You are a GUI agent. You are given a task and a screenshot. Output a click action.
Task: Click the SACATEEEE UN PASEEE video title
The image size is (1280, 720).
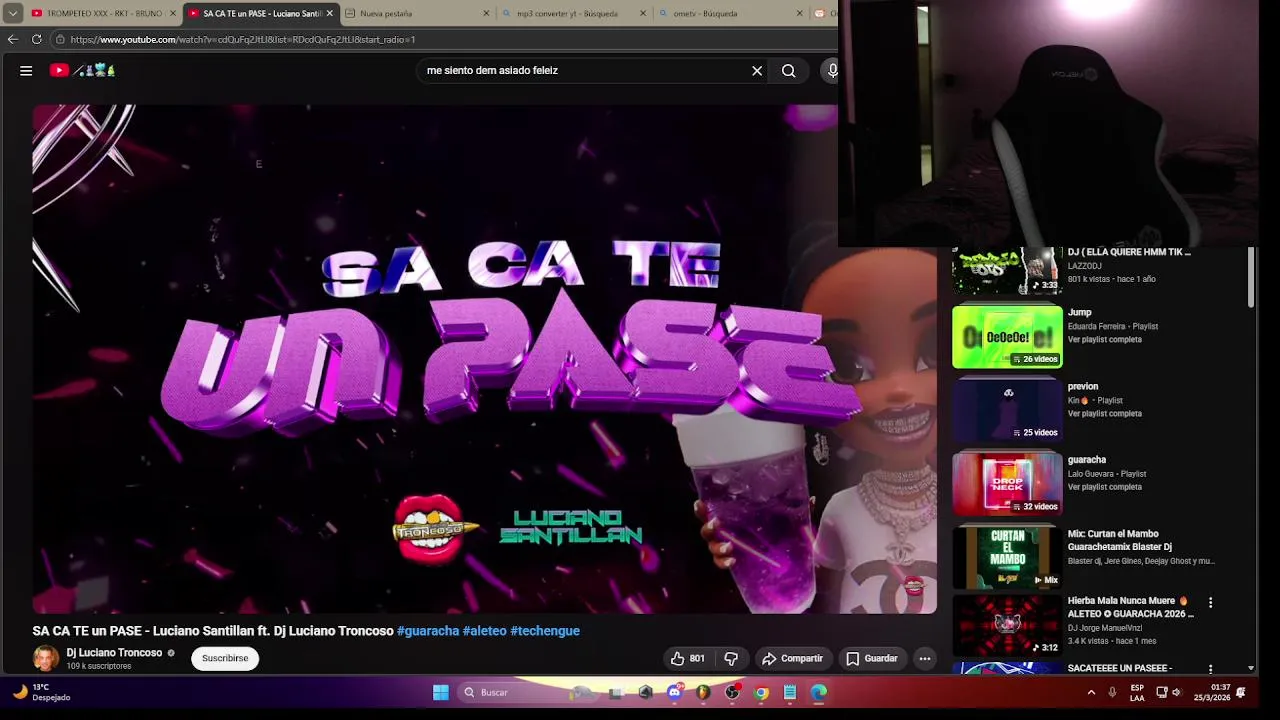pos(1119,668)
